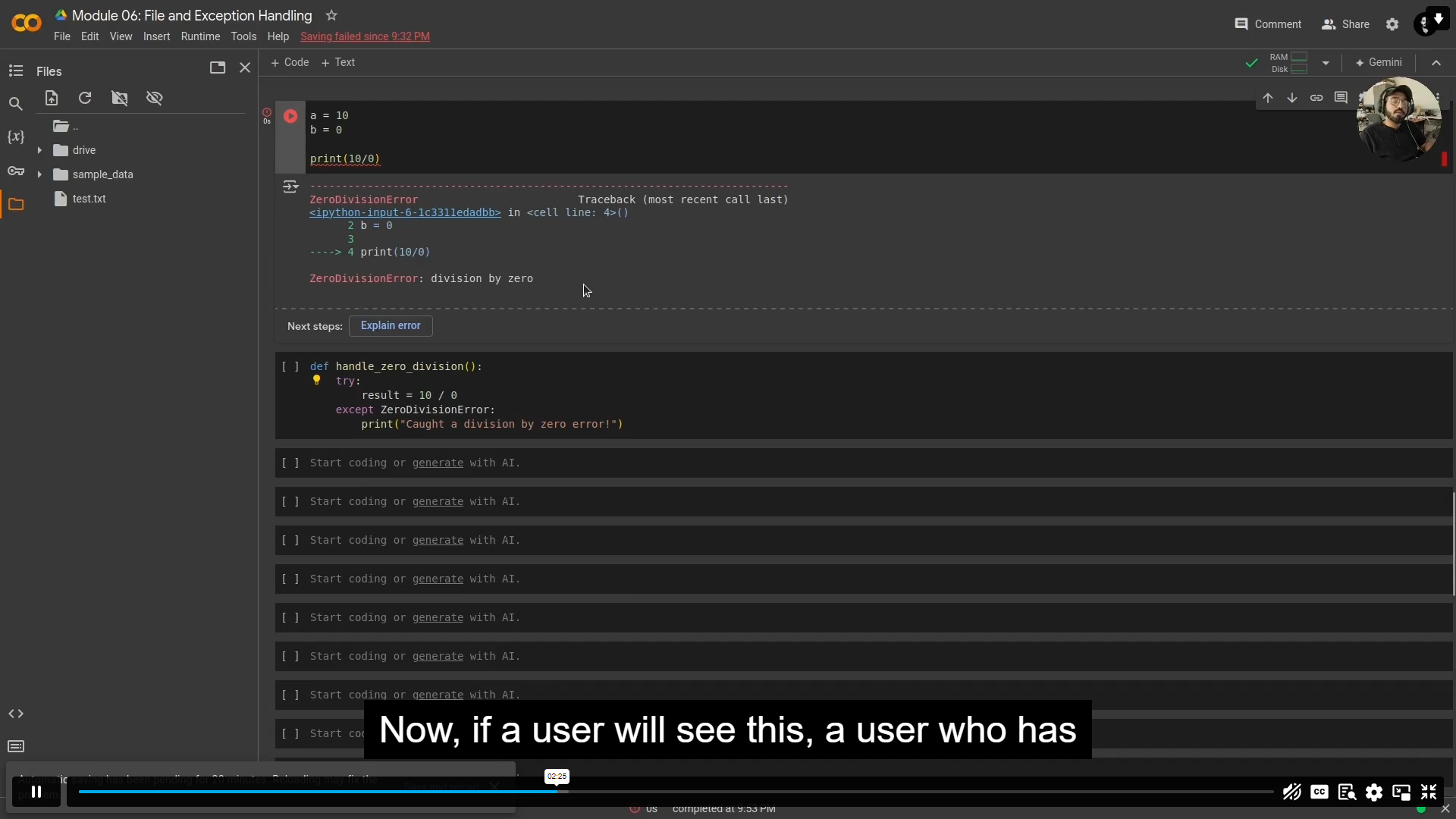
Task: Refresh the file browser
Action: [84, 98]
